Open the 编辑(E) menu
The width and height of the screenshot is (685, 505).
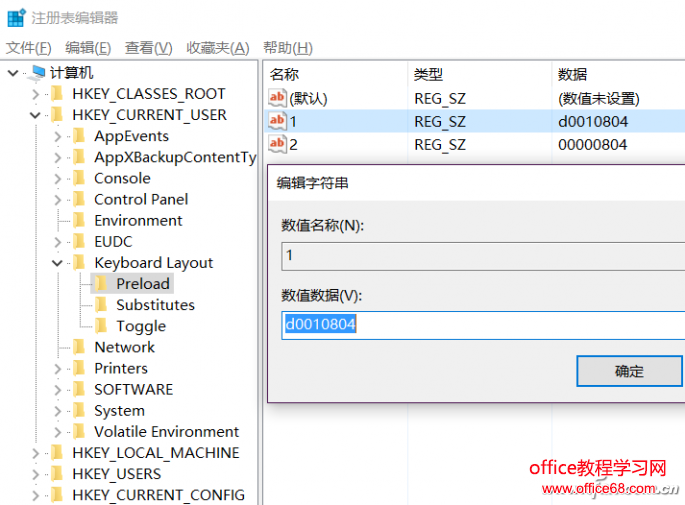click(88, 48)
